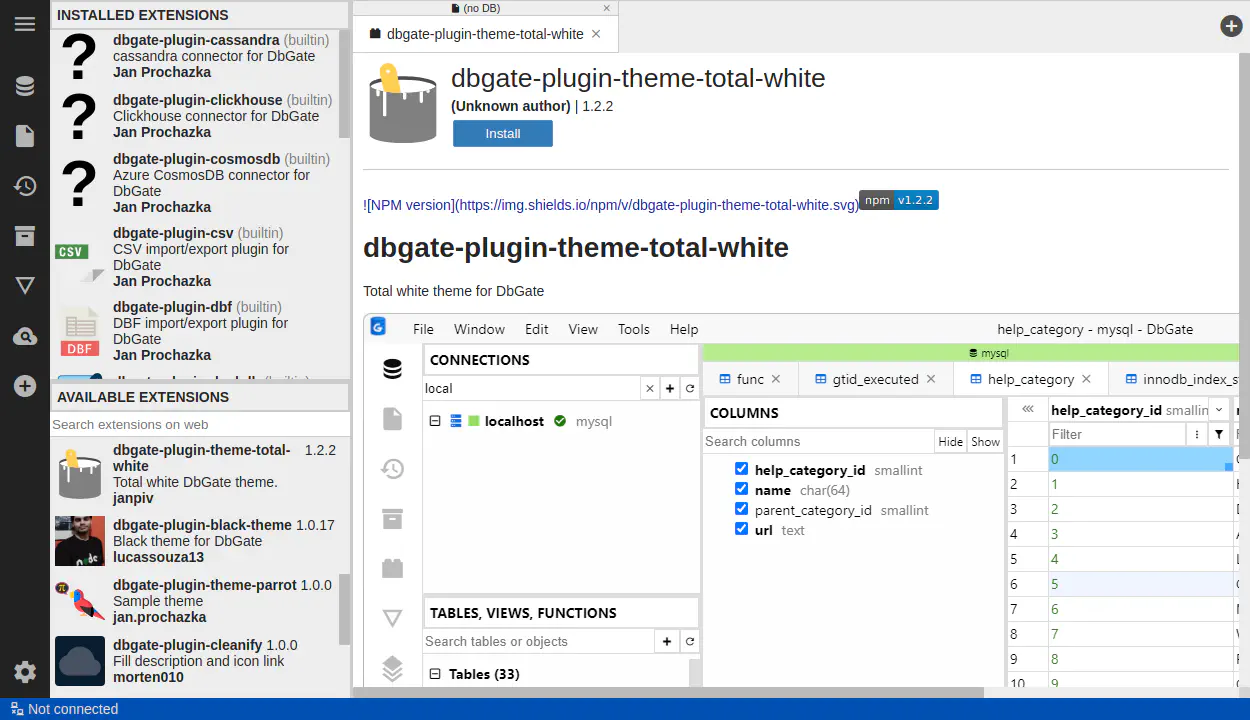Toggle the url column checkbox
1250x720 pixels.
pos(741,529)
